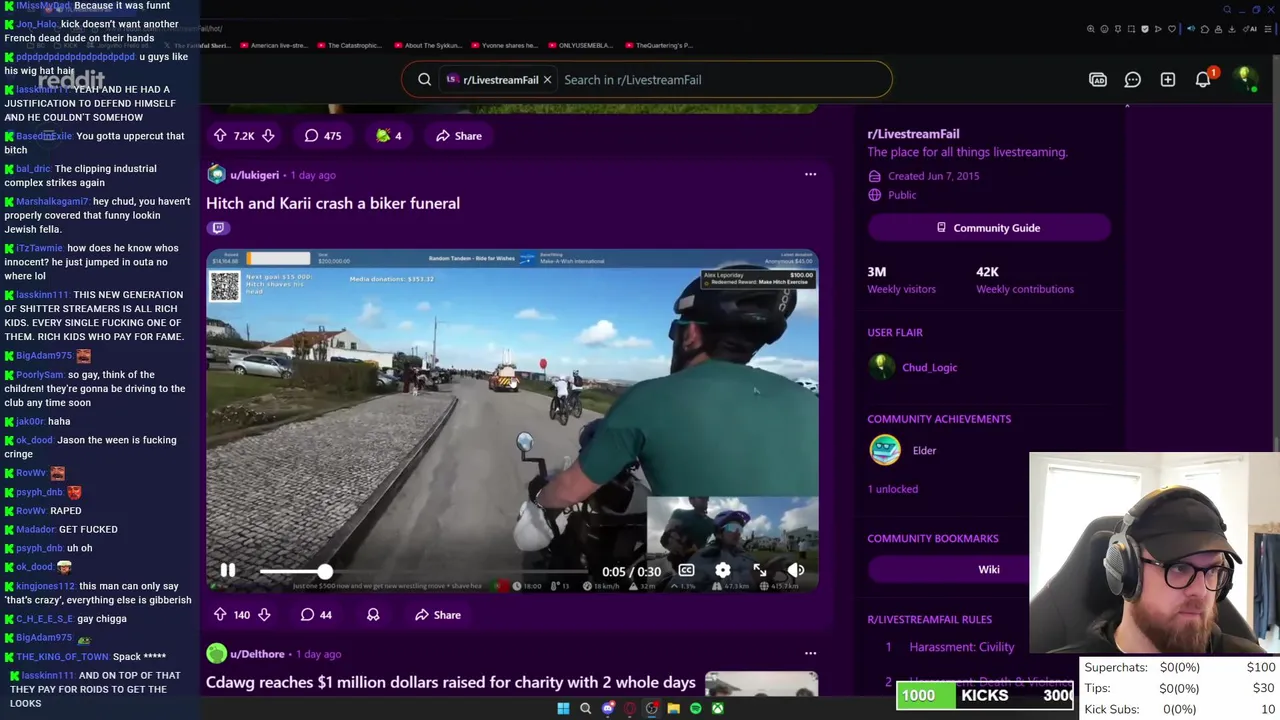Click the browser heart bookmark icon
The image size is (1280, 720).
click(1171, 29)
